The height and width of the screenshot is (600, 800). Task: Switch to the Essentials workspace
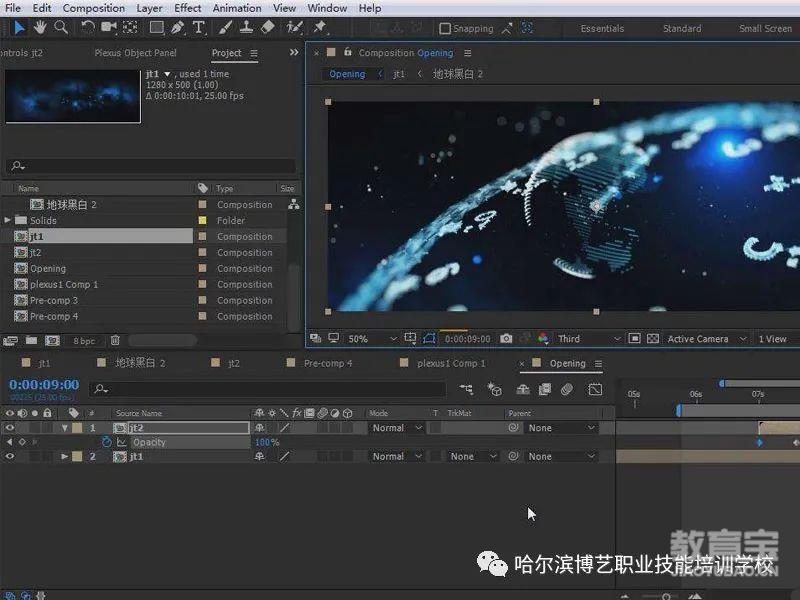[602, 29]
